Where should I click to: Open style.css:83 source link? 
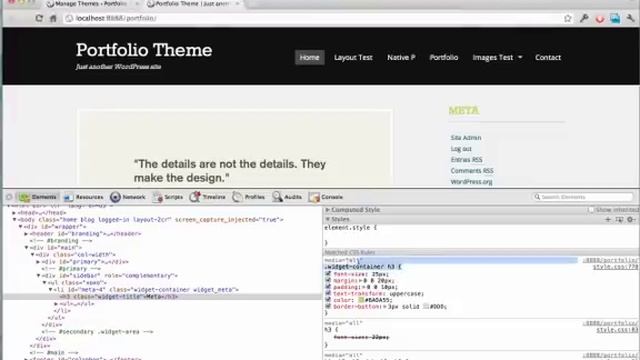click(x=617, y=330)
